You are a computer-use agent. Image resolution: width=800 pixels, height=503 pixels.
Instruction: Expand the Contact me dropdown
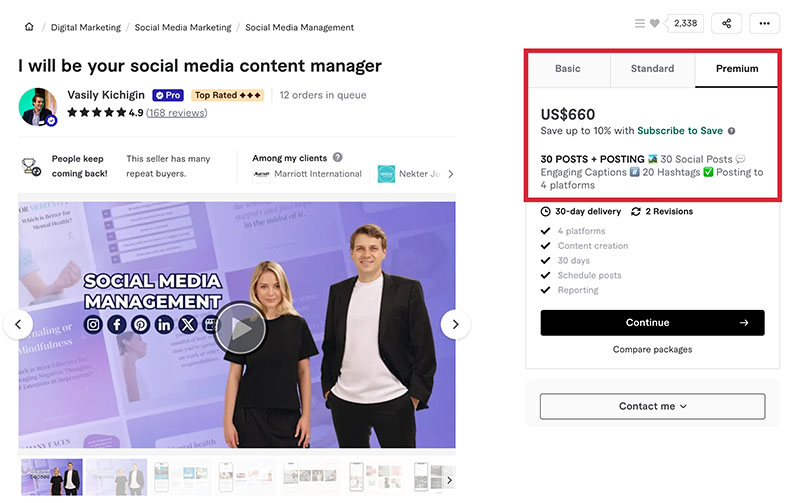coord(652,406)
